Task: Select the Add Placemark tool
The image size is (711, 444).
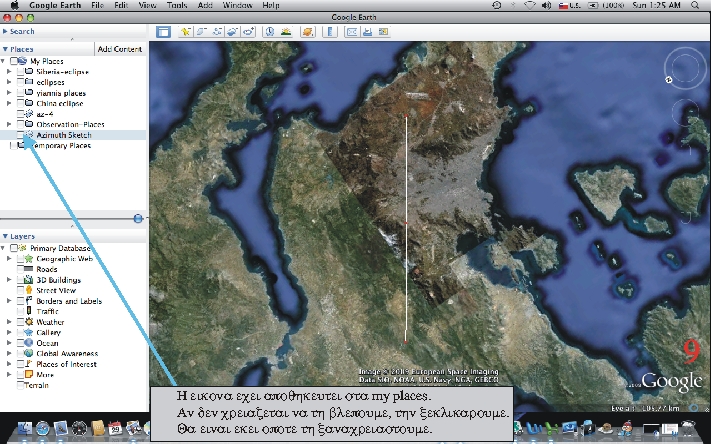Action: [x=185, y=32]
